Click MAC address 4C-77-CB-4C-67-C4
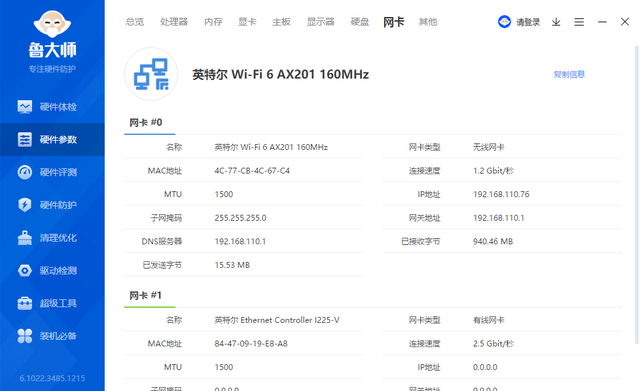 coord(252,171)
